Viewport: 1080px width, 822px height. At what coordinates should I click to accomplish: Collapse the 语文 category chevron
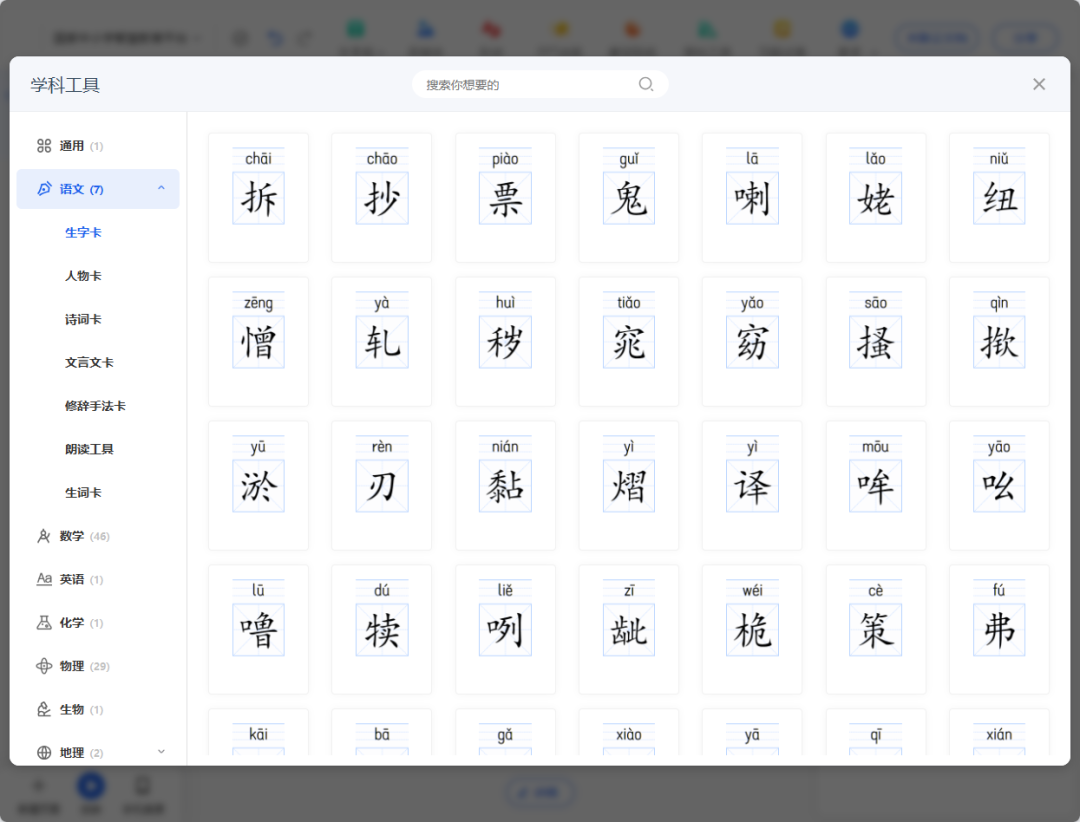pyautogui.click(x=161, y=188)
